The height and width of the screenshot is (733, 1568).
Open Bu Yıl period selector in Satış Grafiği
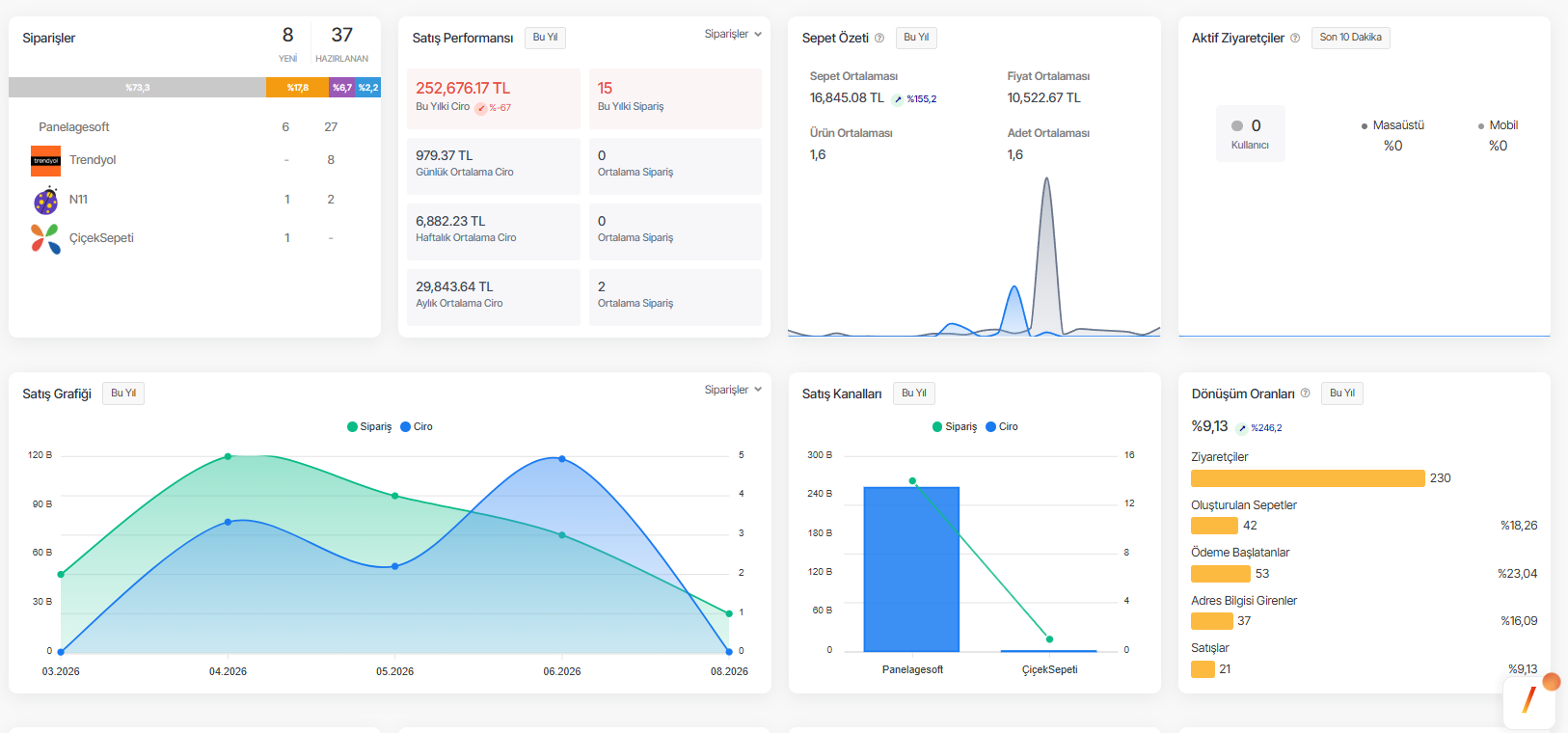click(x=123, y=394)
